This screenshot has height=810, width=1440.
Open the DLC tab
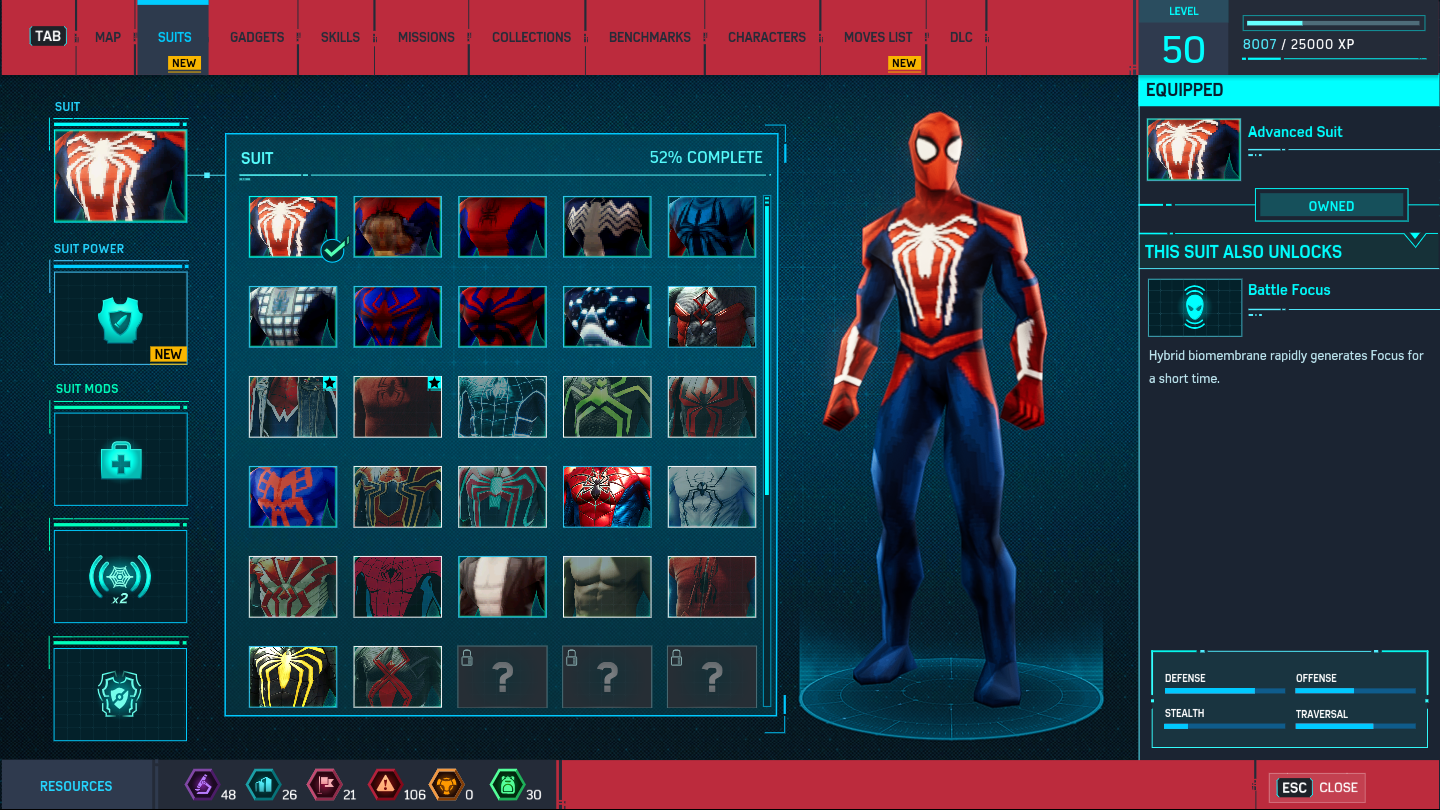click(961, 37)
